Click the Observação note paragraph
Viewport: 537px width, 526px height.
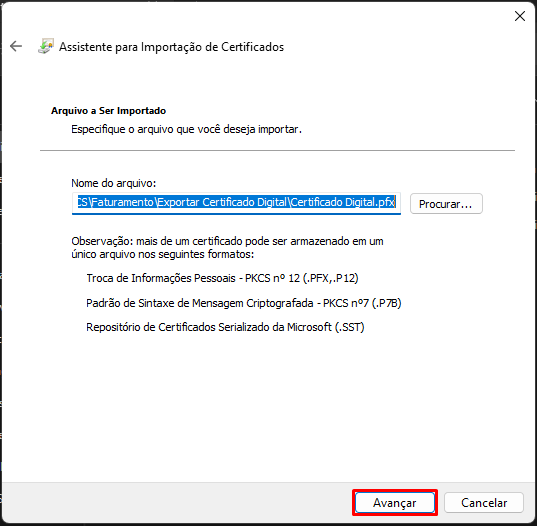(x=227, y=248)
